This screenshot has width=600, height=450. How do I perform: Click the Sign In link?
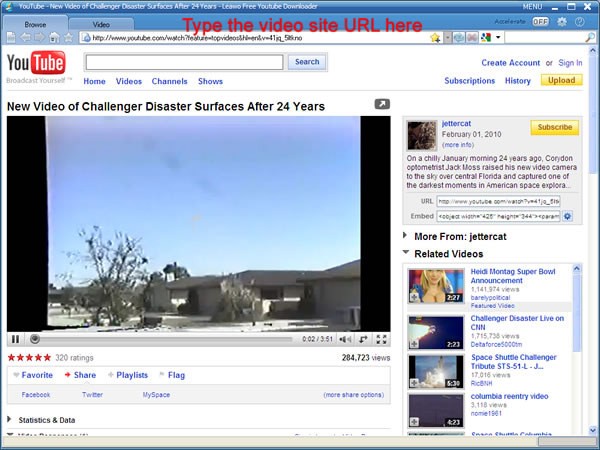tap(570, 63)
